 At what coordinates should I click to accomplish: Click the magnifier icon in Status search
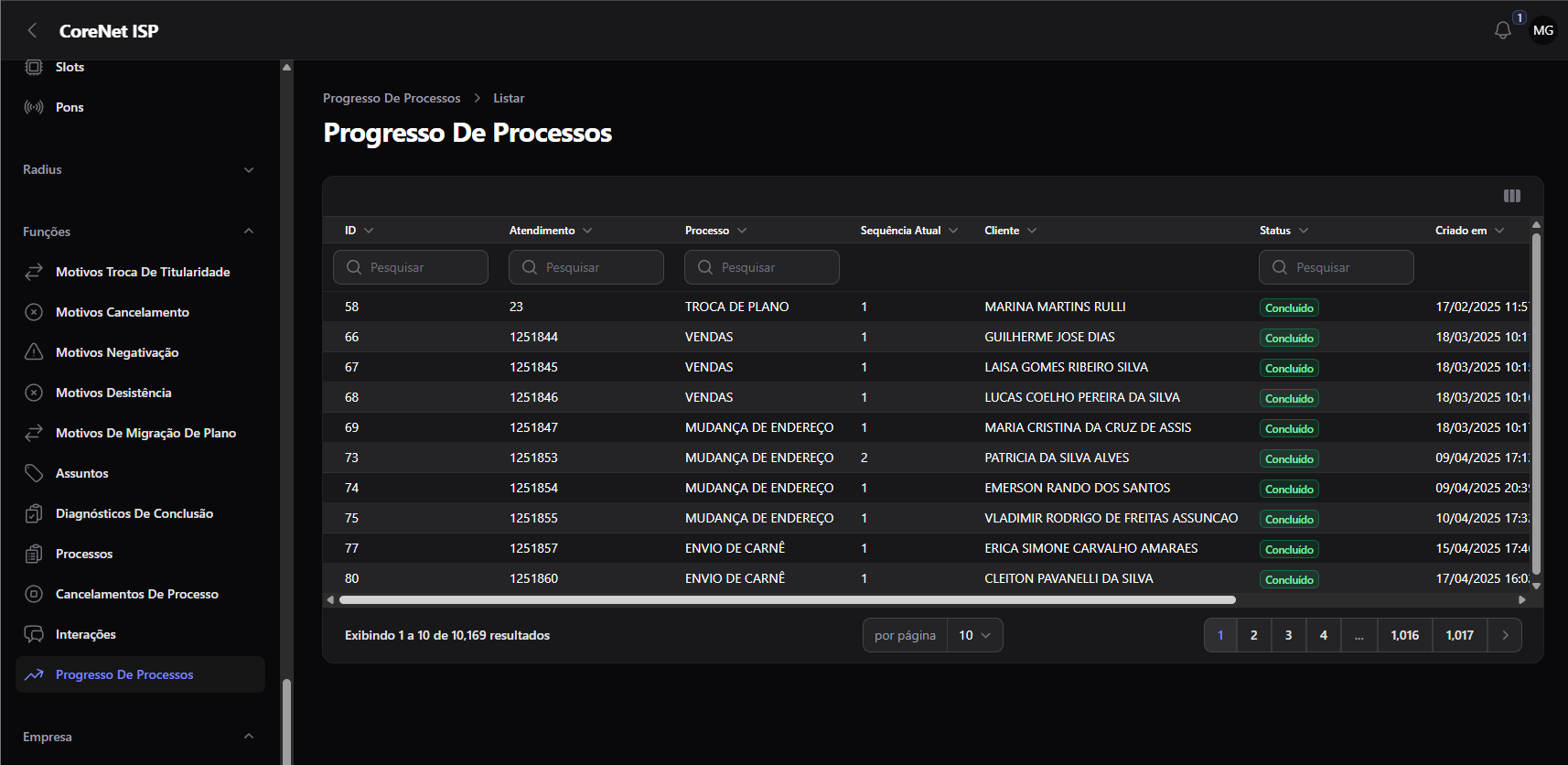pyautogui.click(x=1280, y=267)
